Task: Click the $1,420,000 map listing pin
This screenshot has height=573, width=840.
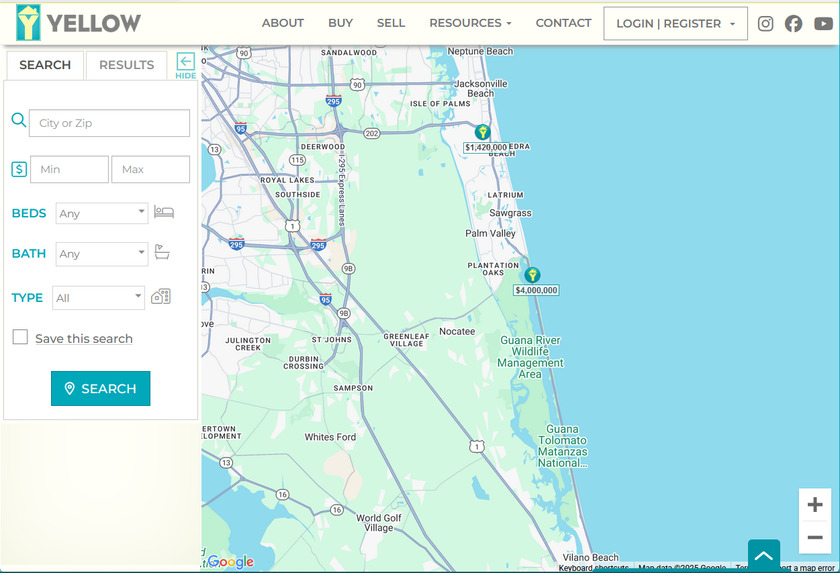Action: pos(482,133)
